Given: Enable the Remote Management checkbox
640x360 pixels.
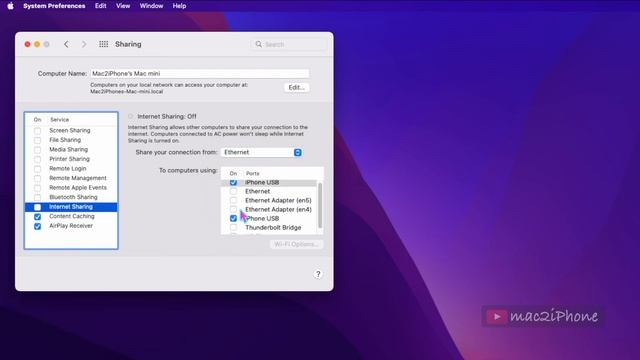Looking at the screenshot, I should (x=38, y=178).
